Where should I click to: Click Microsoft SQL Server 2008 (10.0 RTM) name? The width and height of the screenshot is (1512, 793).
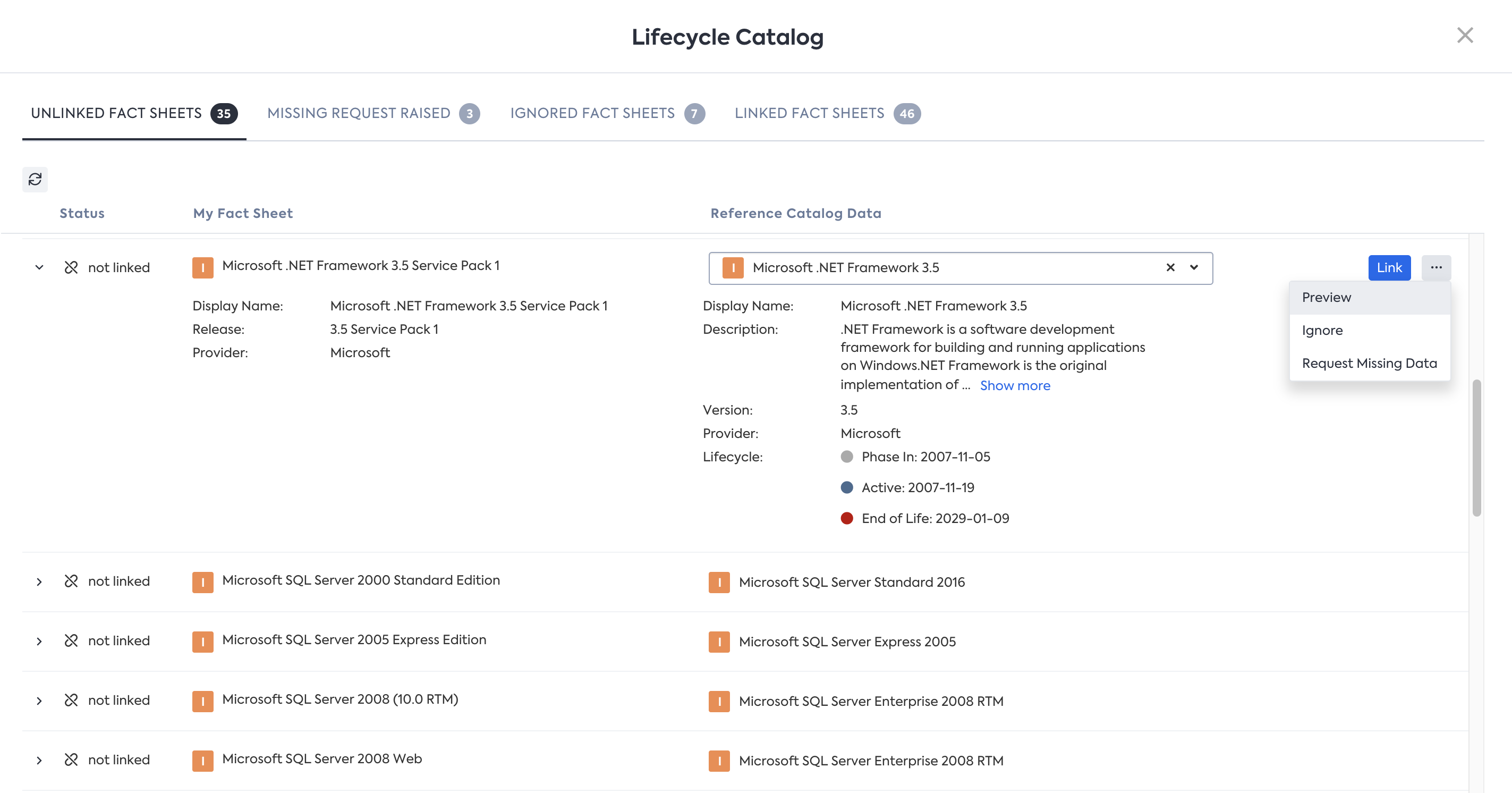coord(340,699)
